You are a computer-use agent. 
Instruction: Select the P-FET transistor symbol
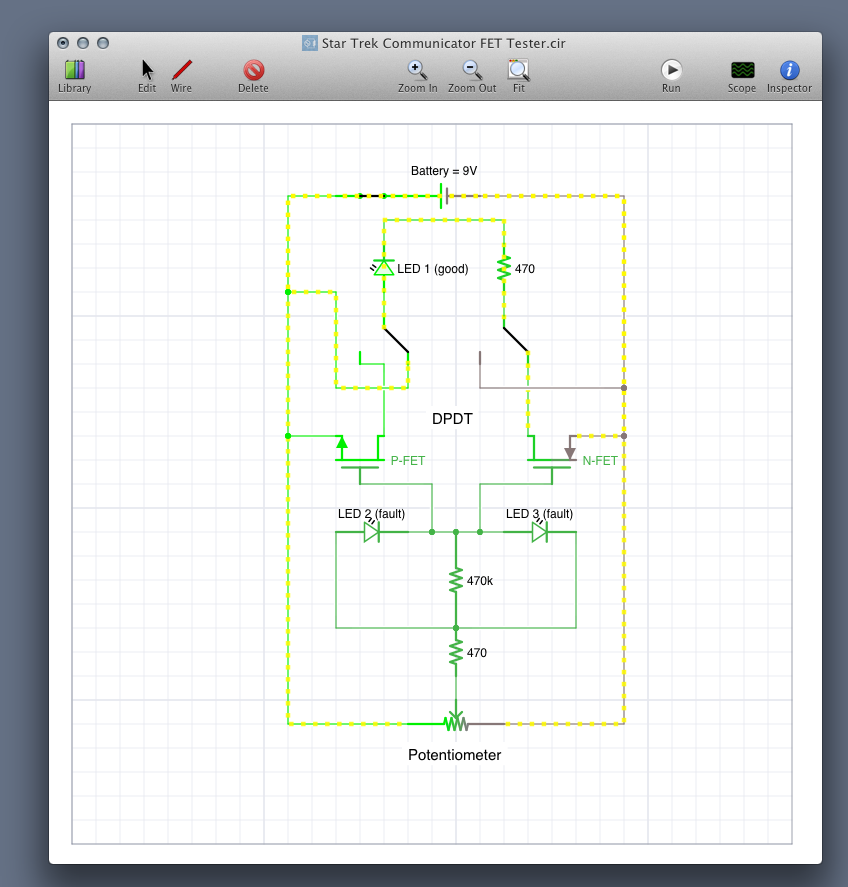click(360, 460)
